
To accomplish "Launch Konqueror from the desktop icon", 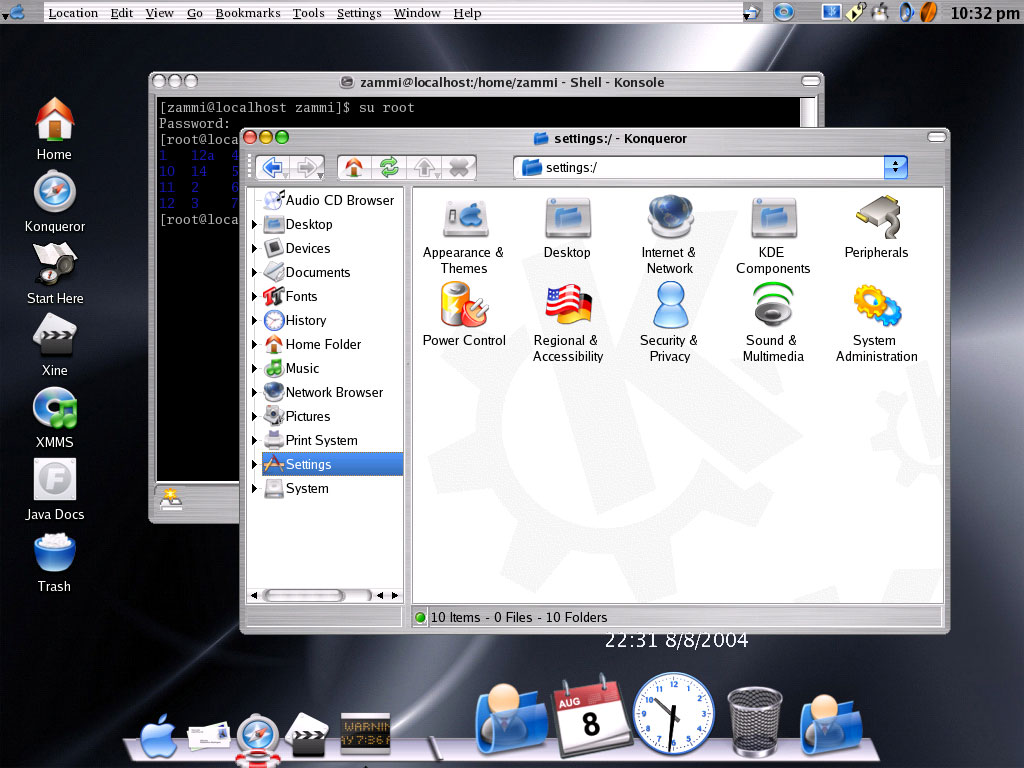I will [x=55, y=202].
